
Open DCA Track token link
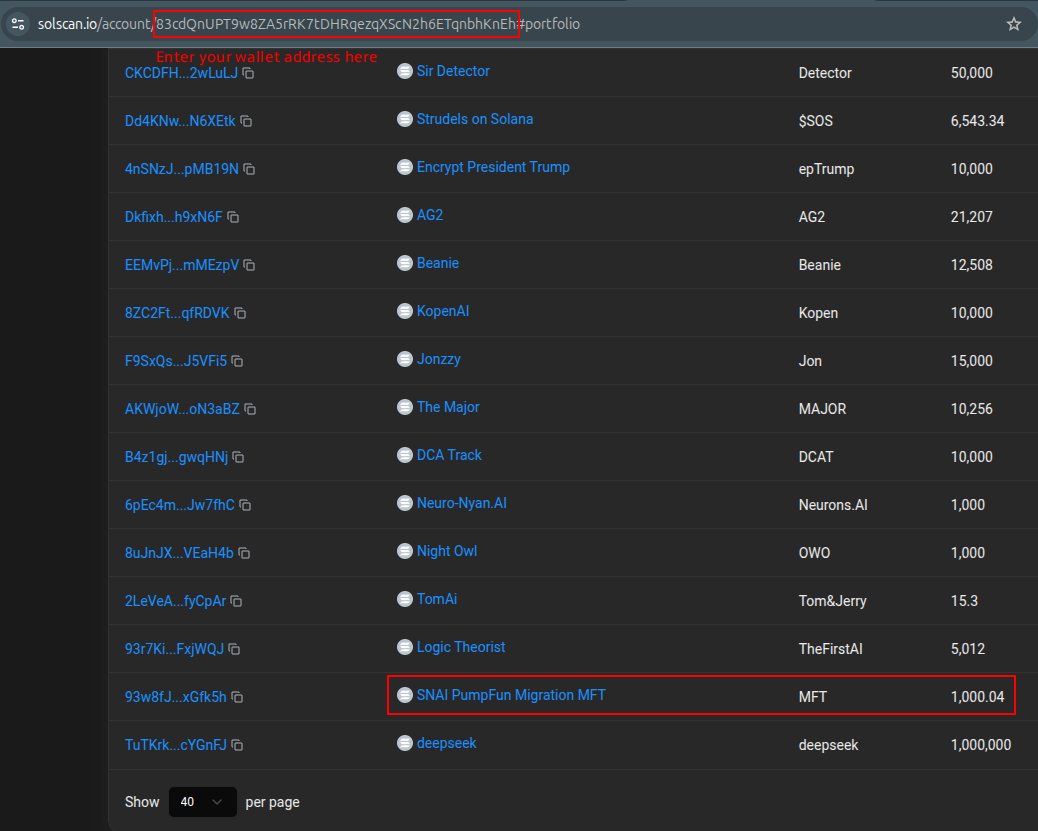[x=449, y=455]
